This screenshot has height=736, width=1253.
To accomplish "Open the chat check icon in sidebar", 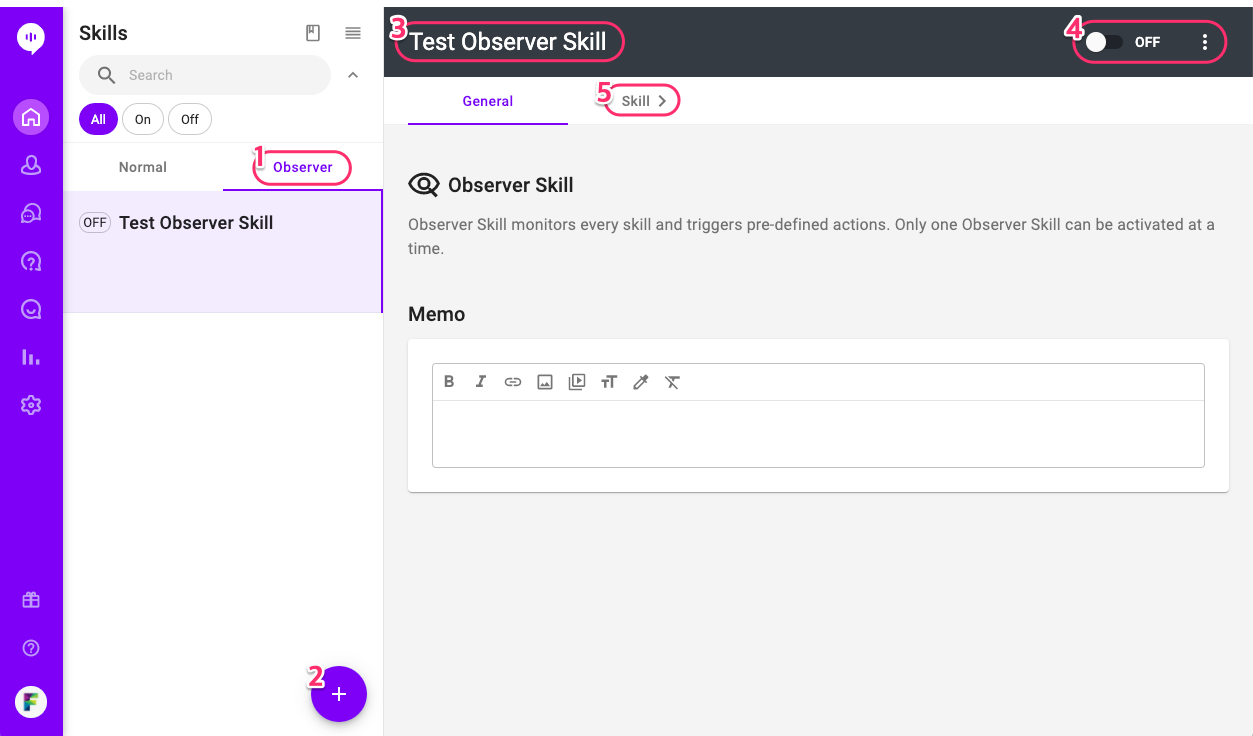I will [31, 309].
